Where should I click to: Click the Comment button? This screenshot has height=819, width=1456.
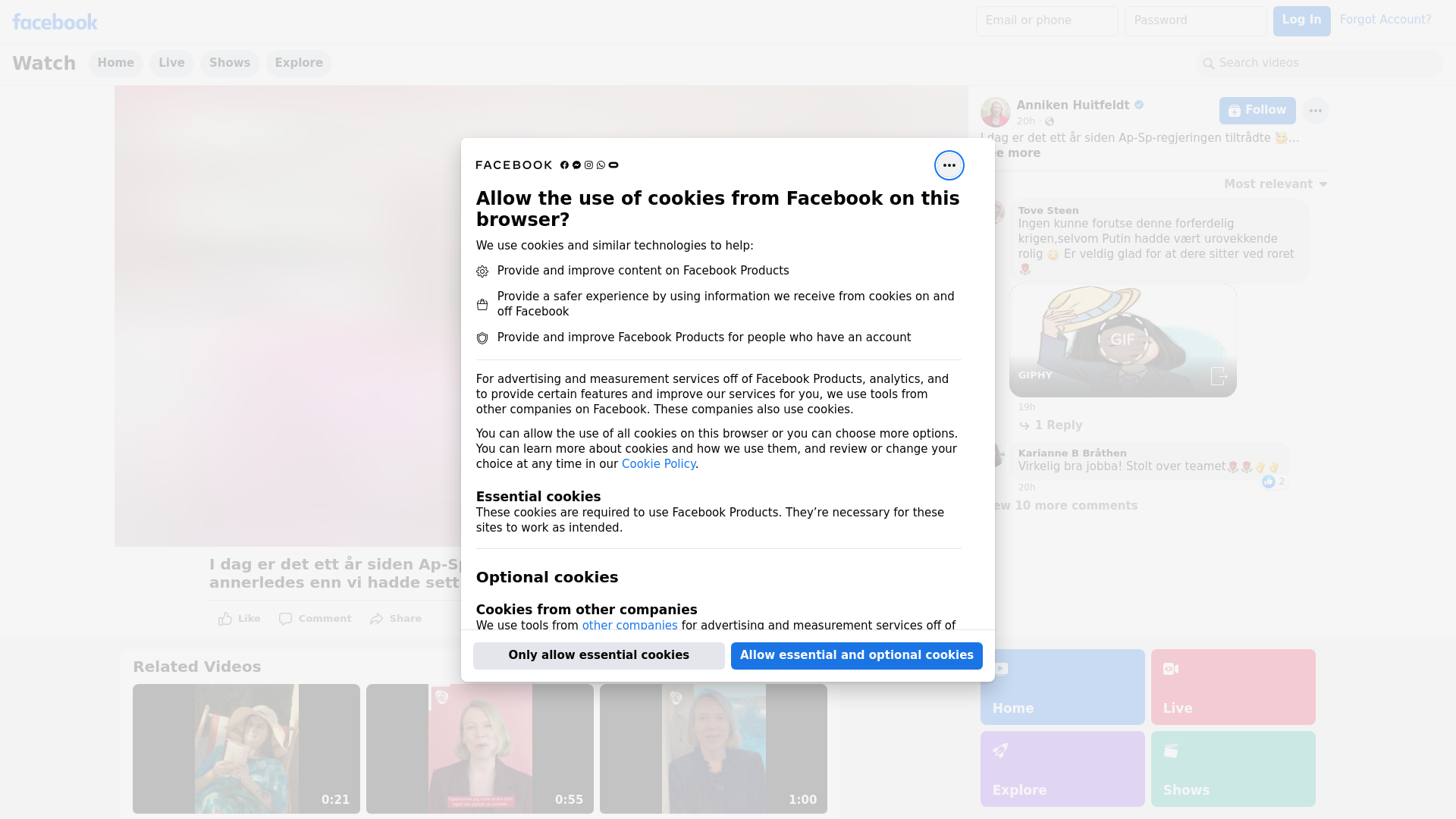315,619
